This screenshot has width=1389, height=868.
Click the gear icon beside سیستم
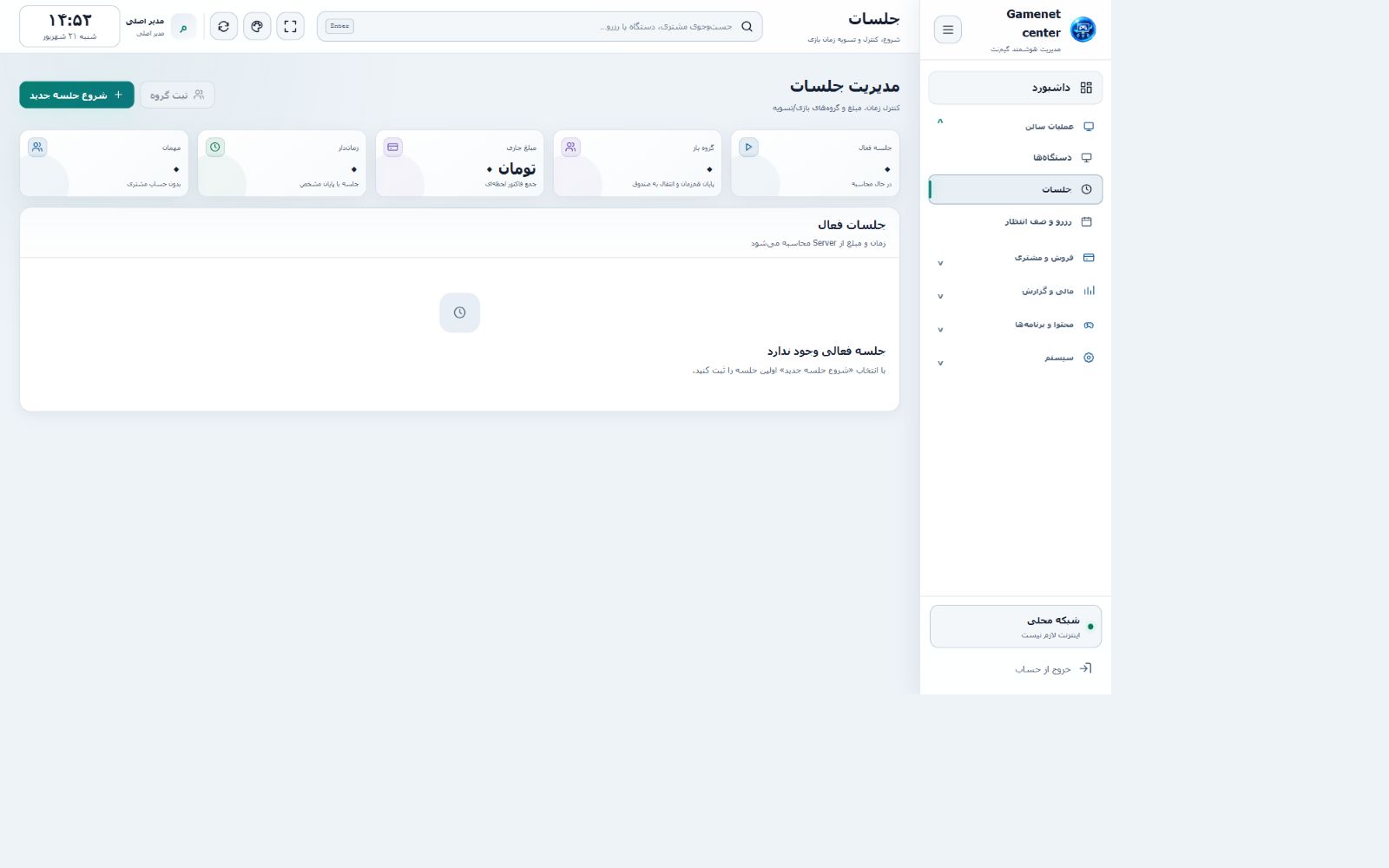tap(1089, 358)
